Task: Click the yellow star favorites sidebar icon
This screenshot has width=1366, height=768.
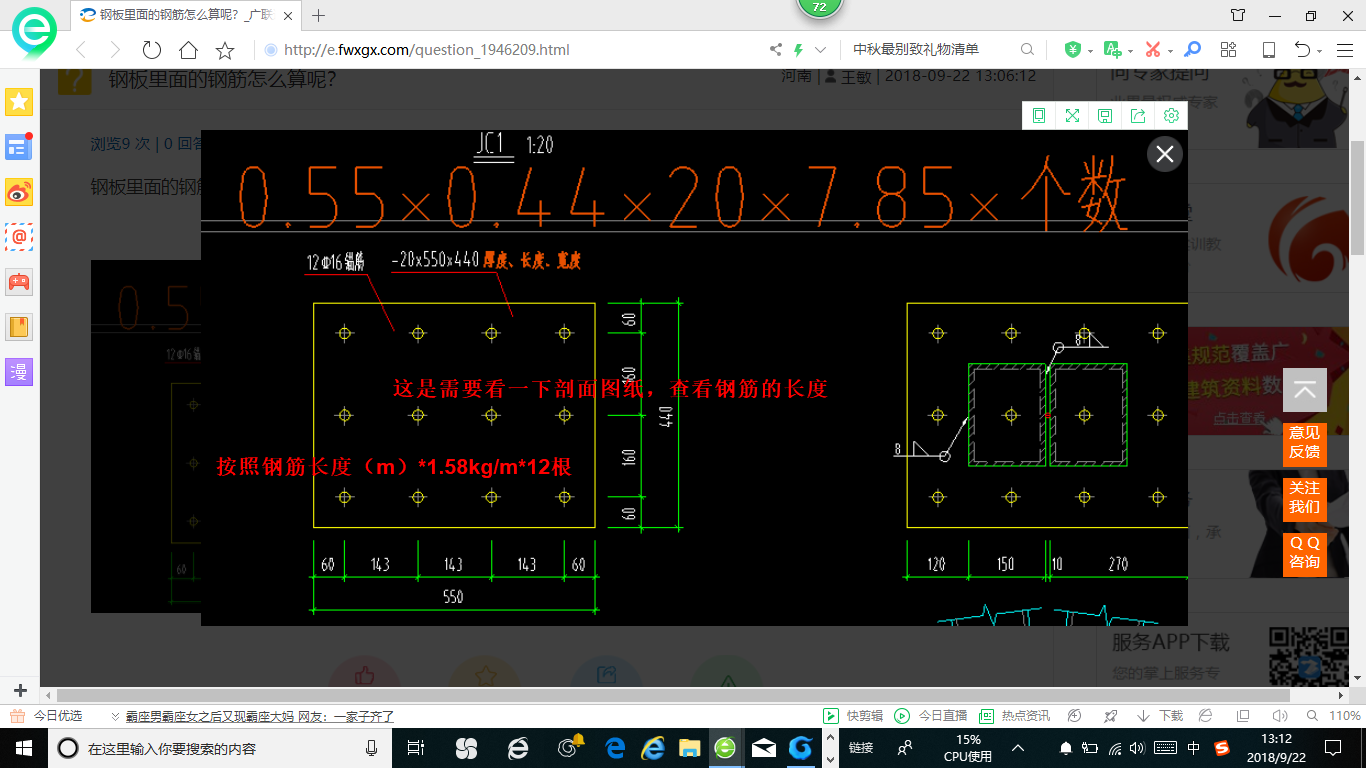Action: click(x=19, y=101)
